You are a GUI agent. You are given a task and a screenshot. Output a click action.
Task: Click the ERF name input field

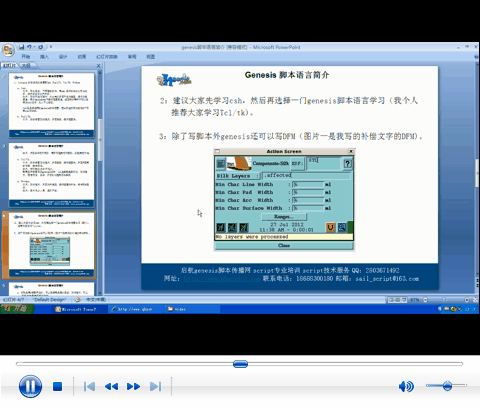point(323,163)
